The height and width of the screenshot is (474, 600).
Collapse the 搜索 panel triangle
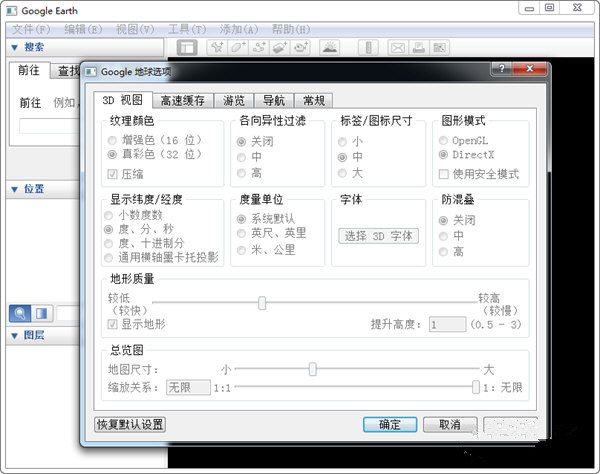pyautogui.click(x=15, y=48)
